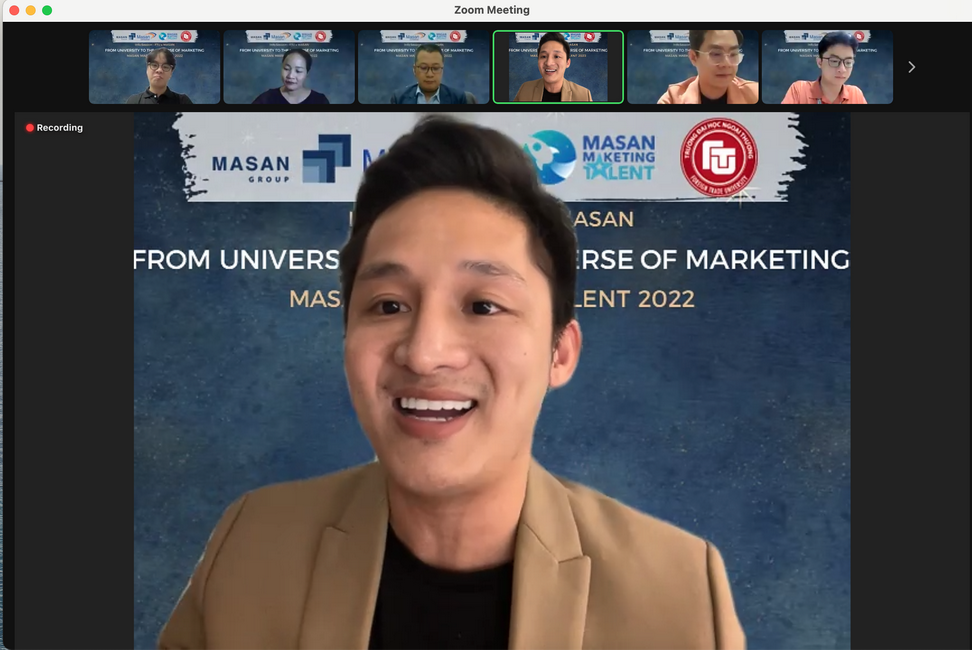Image resolution: width=972 pixels, height=650 pixels.
Task: Click the "Recording" status label
Action: 60,128
